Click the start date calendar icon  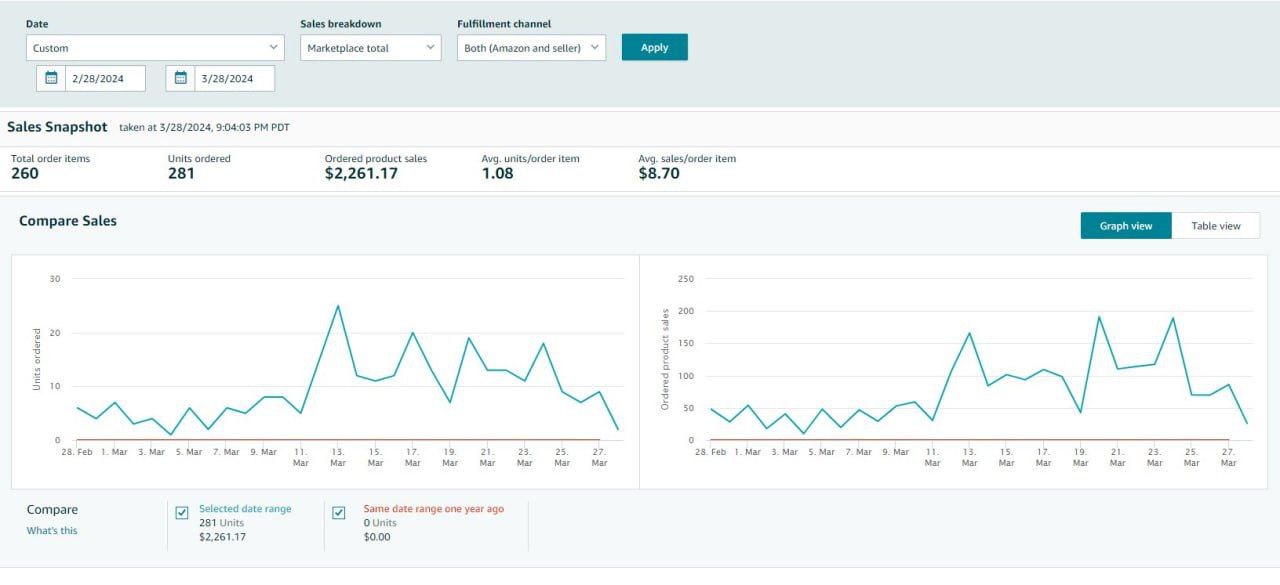tap(51, 78)
